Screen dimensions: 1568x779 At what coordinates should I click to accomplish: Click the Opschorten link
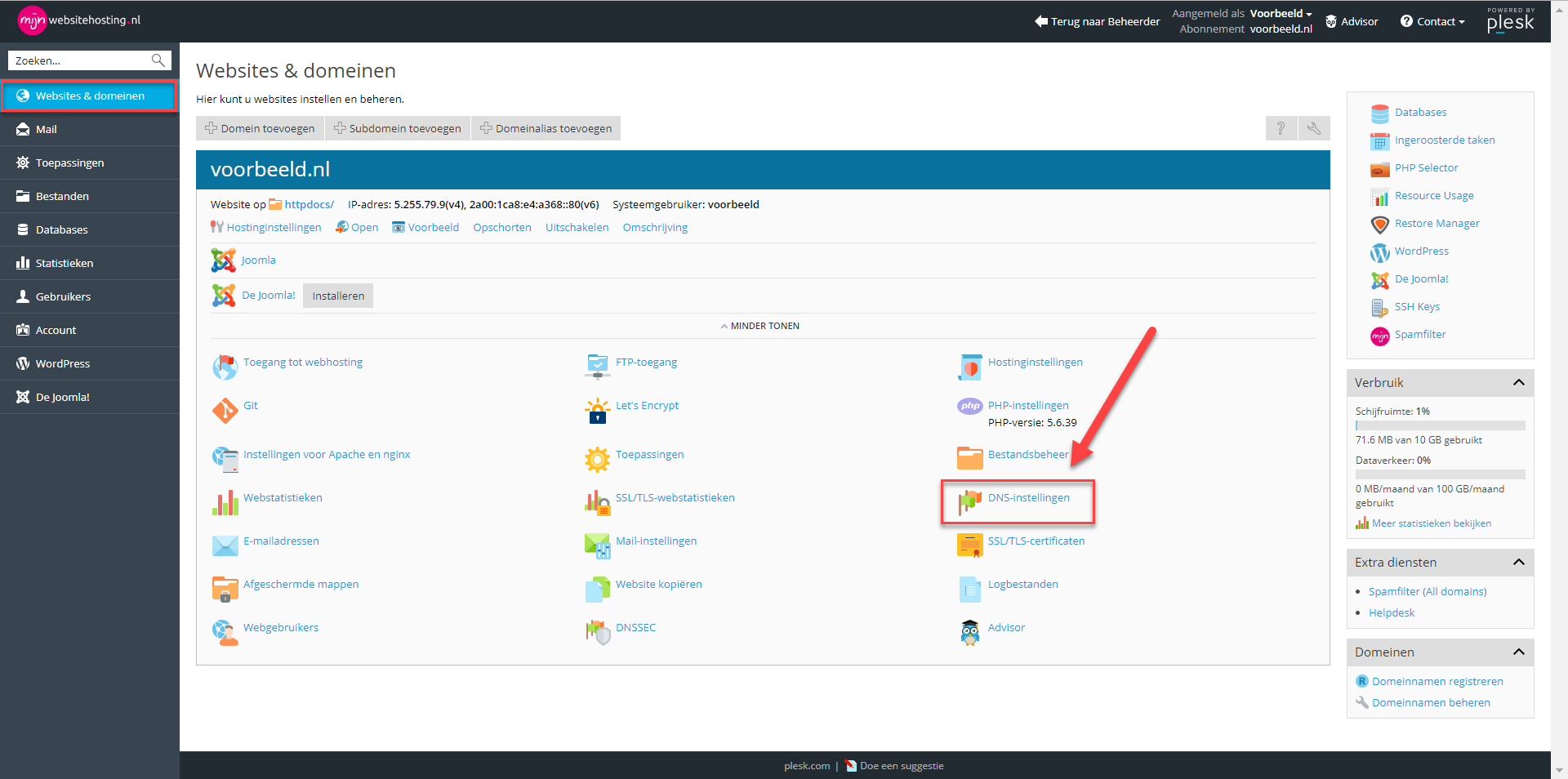click(502, 227)
